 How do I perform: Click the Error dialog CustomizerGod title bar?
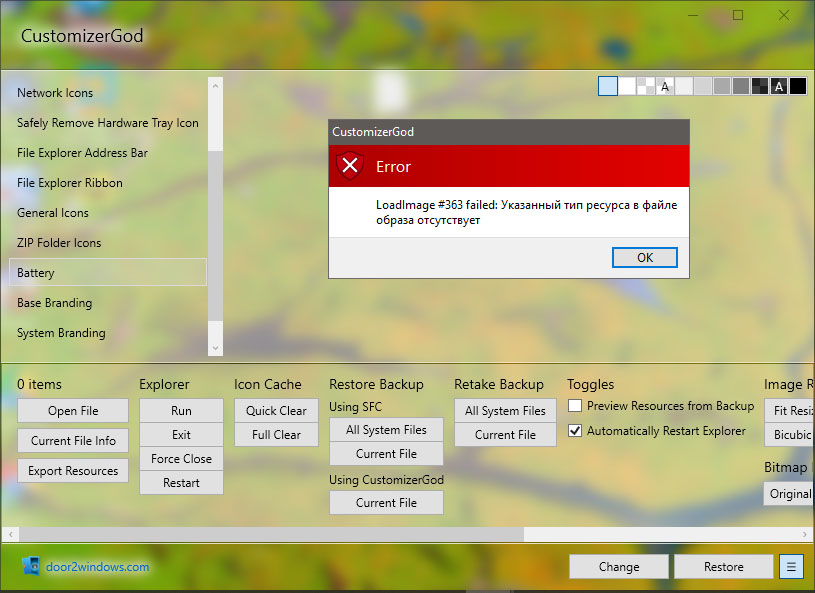pyautogui.click(x=509, y=132)
